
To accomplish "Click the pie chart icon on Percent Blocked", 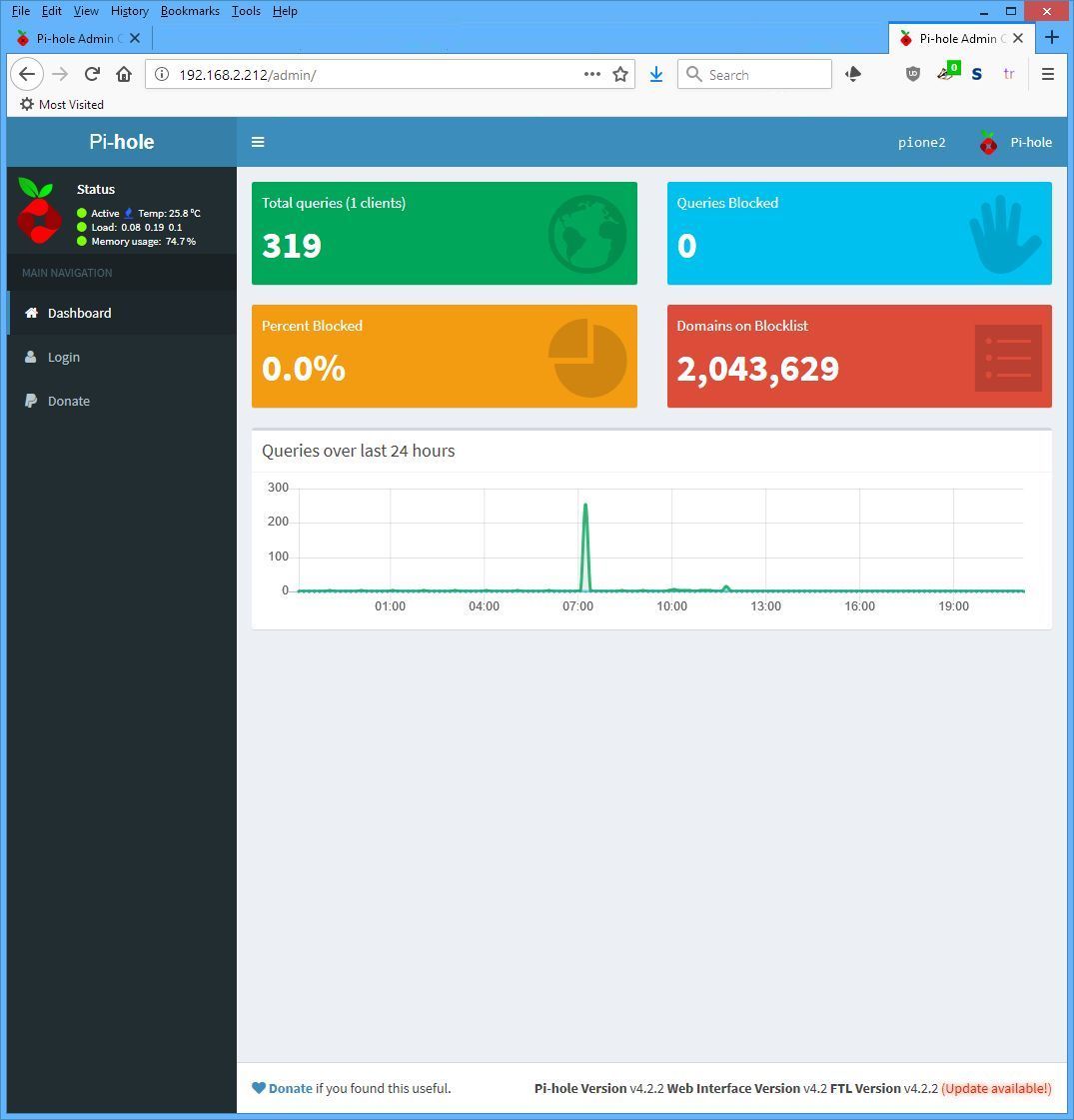I will [587, 357].
